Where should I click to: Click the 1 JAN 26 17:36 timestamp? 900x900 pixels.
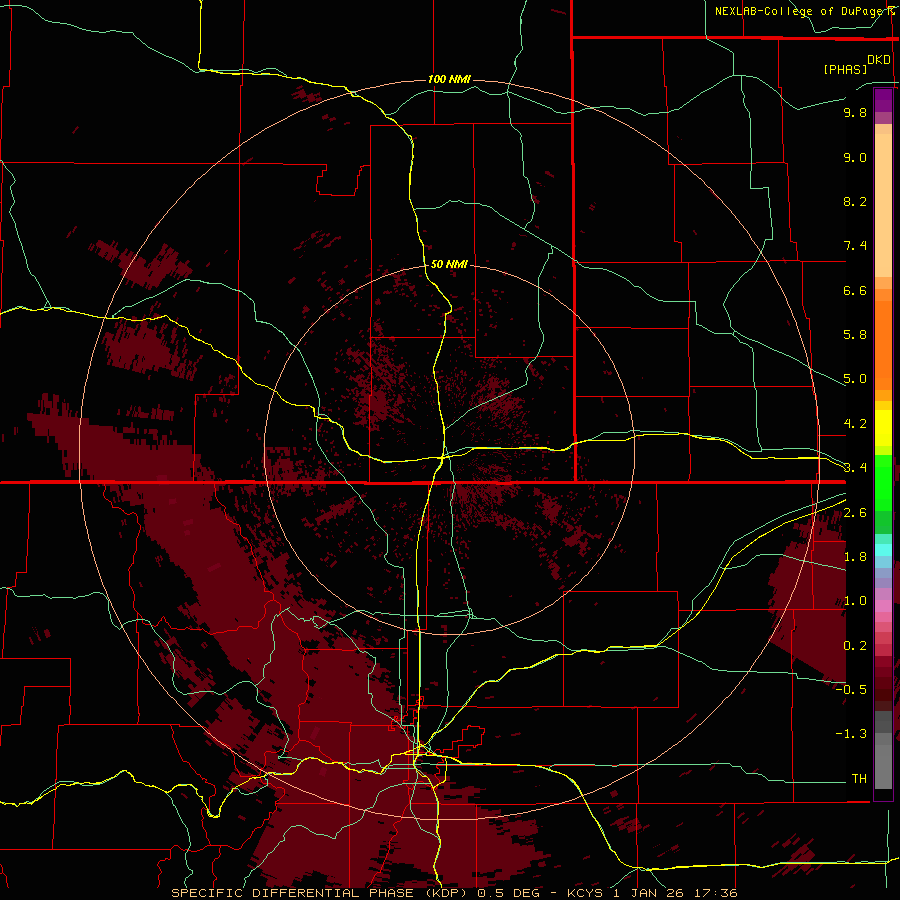click(x=676, y=893)
